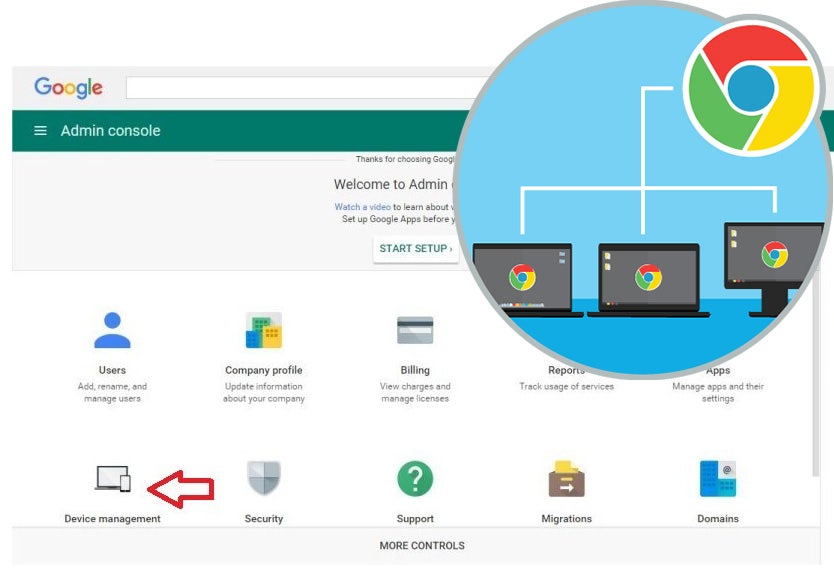Click 'Admin console' title text
Viewport: 834px width, 575px height.
pyautogui.click(x=111, y=131)
